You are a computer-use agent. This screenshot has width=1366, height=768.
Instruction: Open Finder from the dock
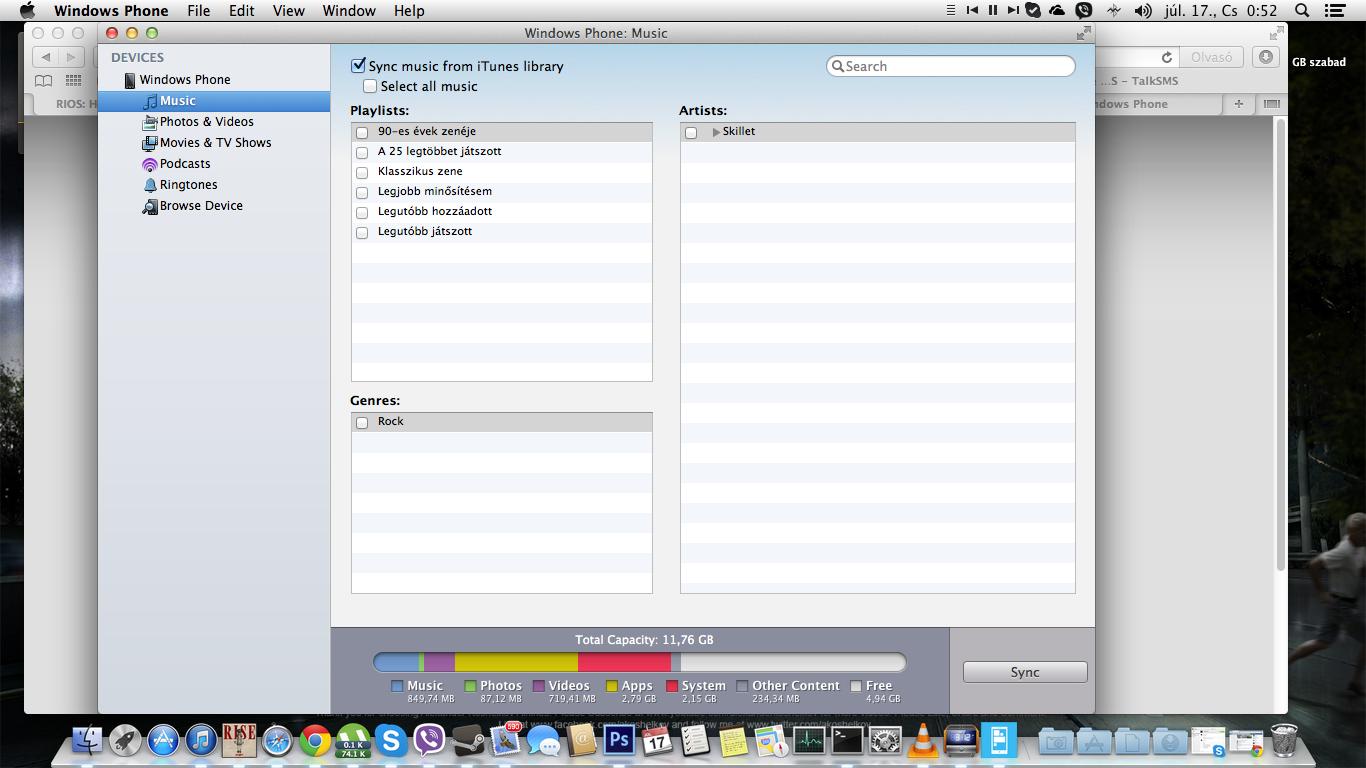(88, 740)
